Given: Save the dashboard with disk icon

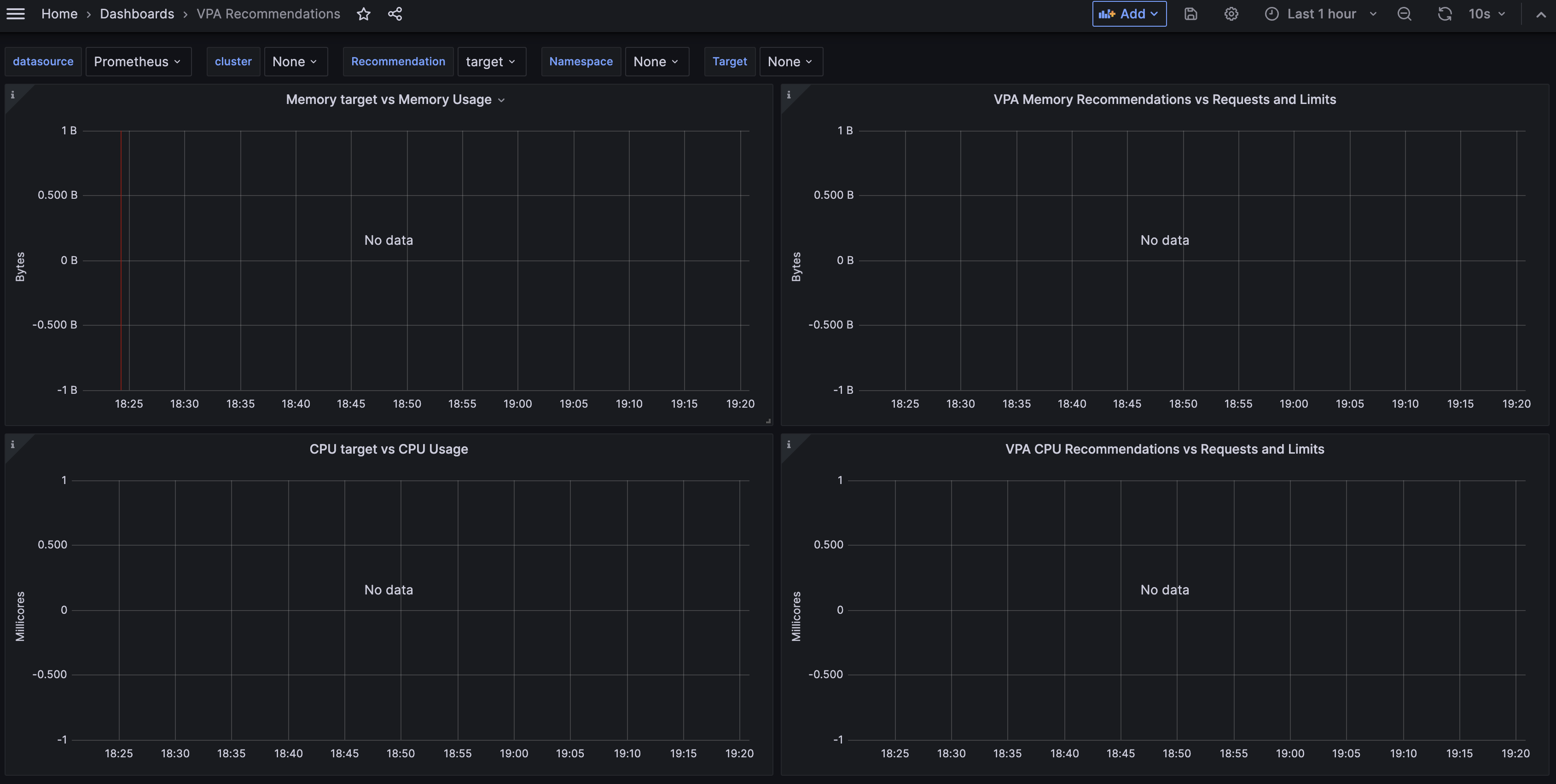Looking at the screenshot, I should pyautogui.click(x=1190, y=14).
